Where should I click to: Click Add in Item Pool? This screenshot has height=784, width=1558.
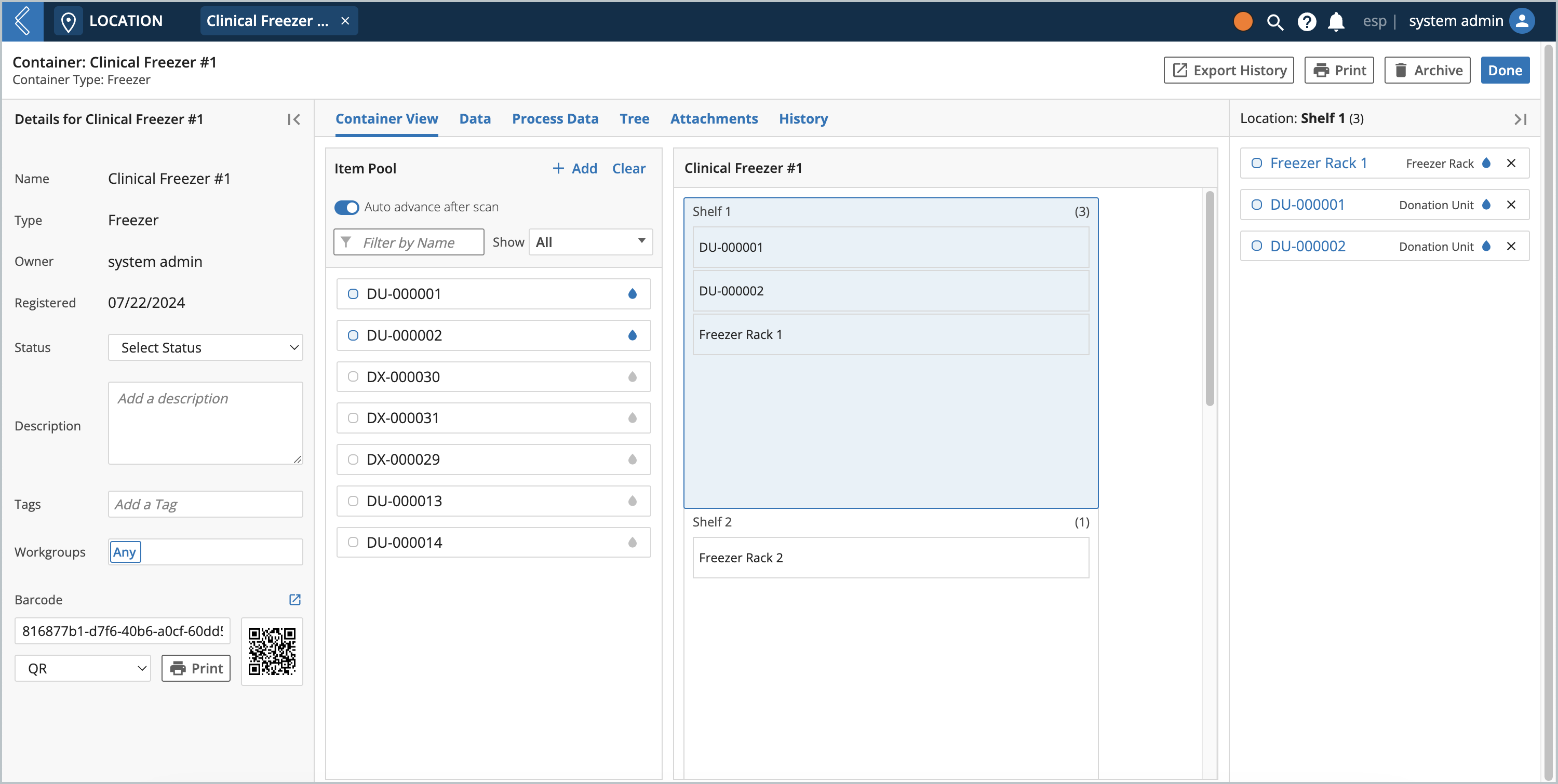(x=574, y=169)
